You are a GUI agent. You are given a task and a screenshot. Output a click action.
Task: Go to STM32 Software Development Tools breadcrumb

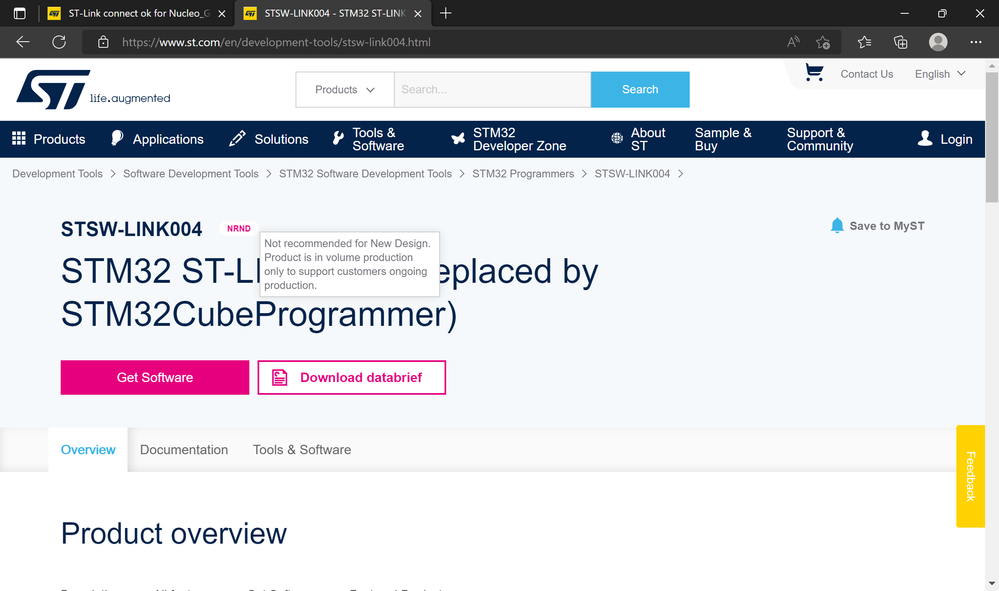(x=365, y=174)
